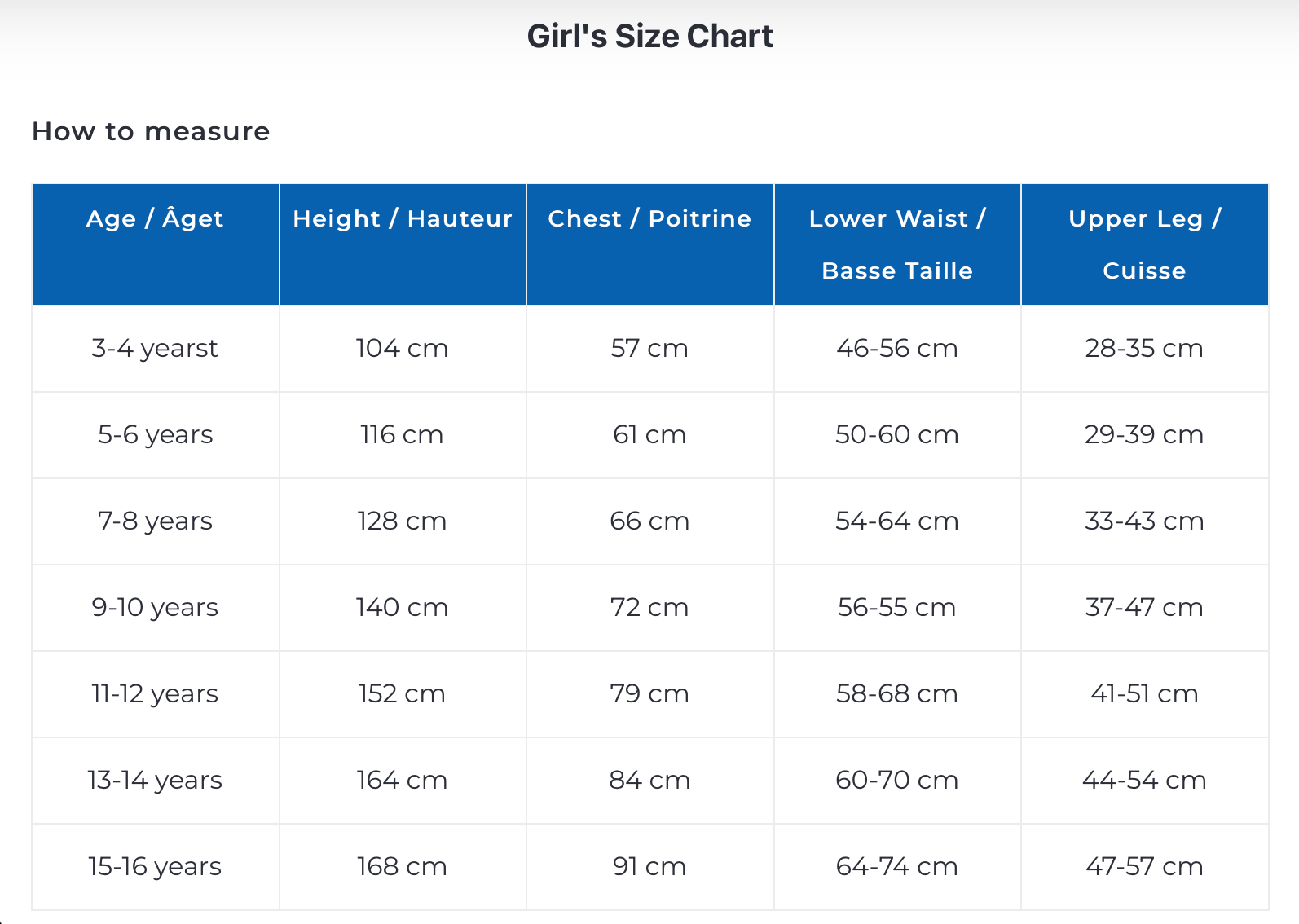The width and height of the screenshot is (1299, 924).
Task: Click the 15-16 years age cell
Action: click(x=155, y=866)
